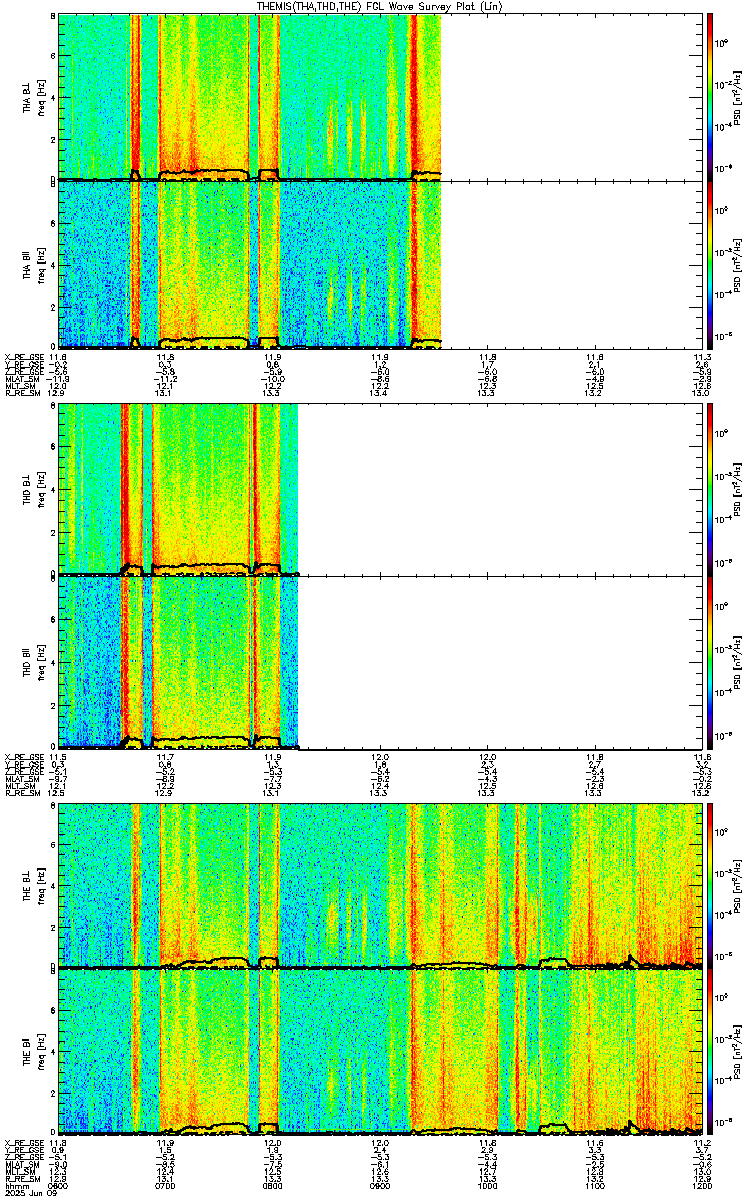Image resolution: width=750 pixels, height=1200 pixels.
Task: Click PSD units label beside the THE B∥ color bar
Action: (x=738, y=1052)
